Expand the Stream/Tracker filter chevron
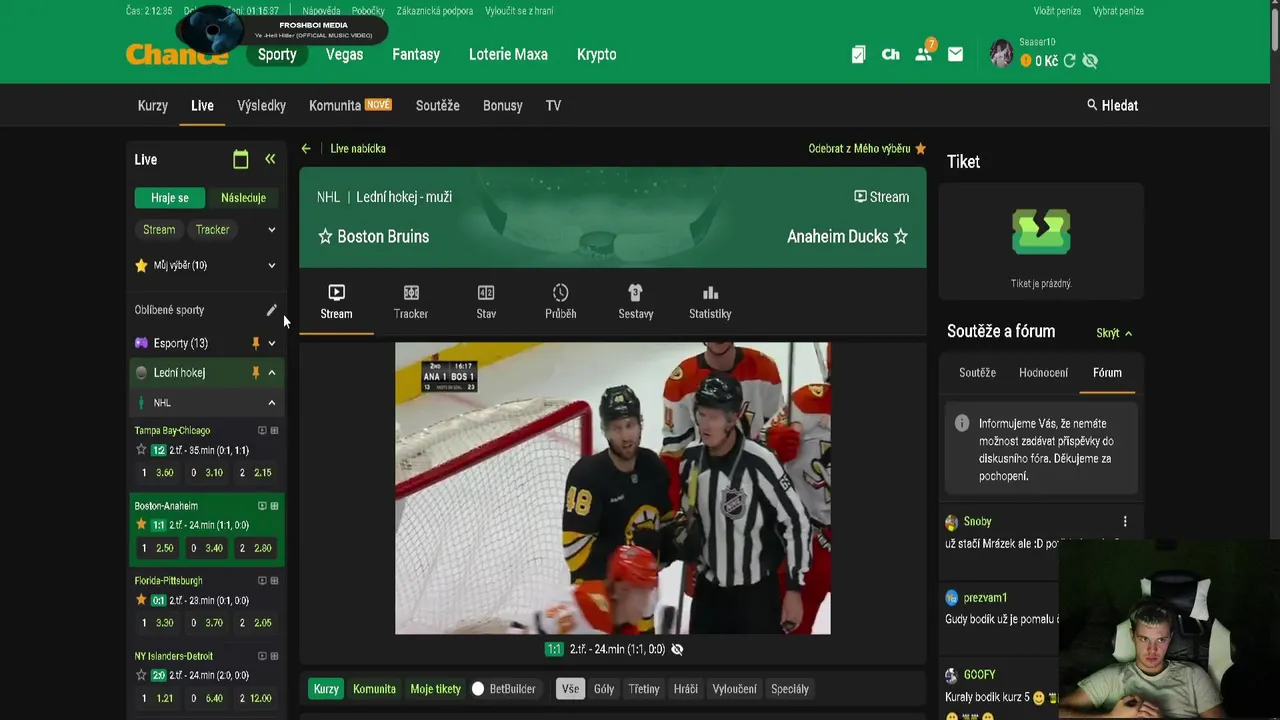The width and height of the screenshot is (1280, 720). 271,230
